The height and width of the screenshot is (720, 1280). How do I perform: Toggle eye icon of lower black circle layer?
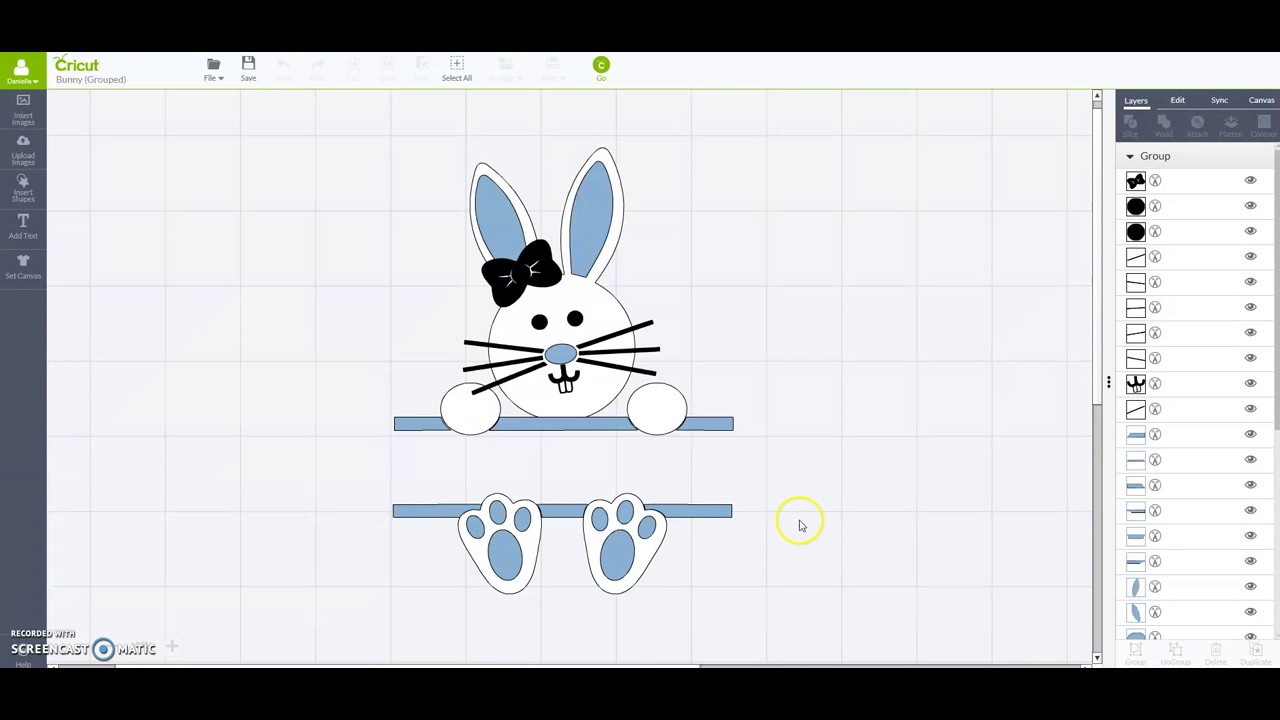(x=1250, y=231)
